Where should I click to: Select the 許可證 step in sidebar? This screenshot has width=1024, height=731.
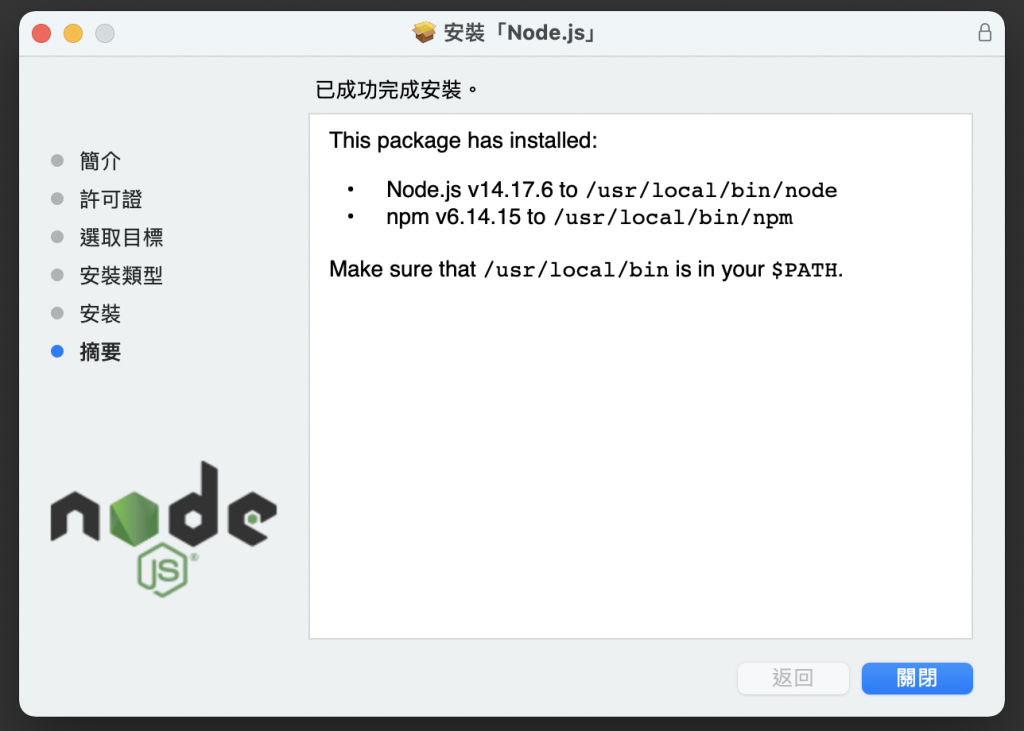[x=111, y=199]
